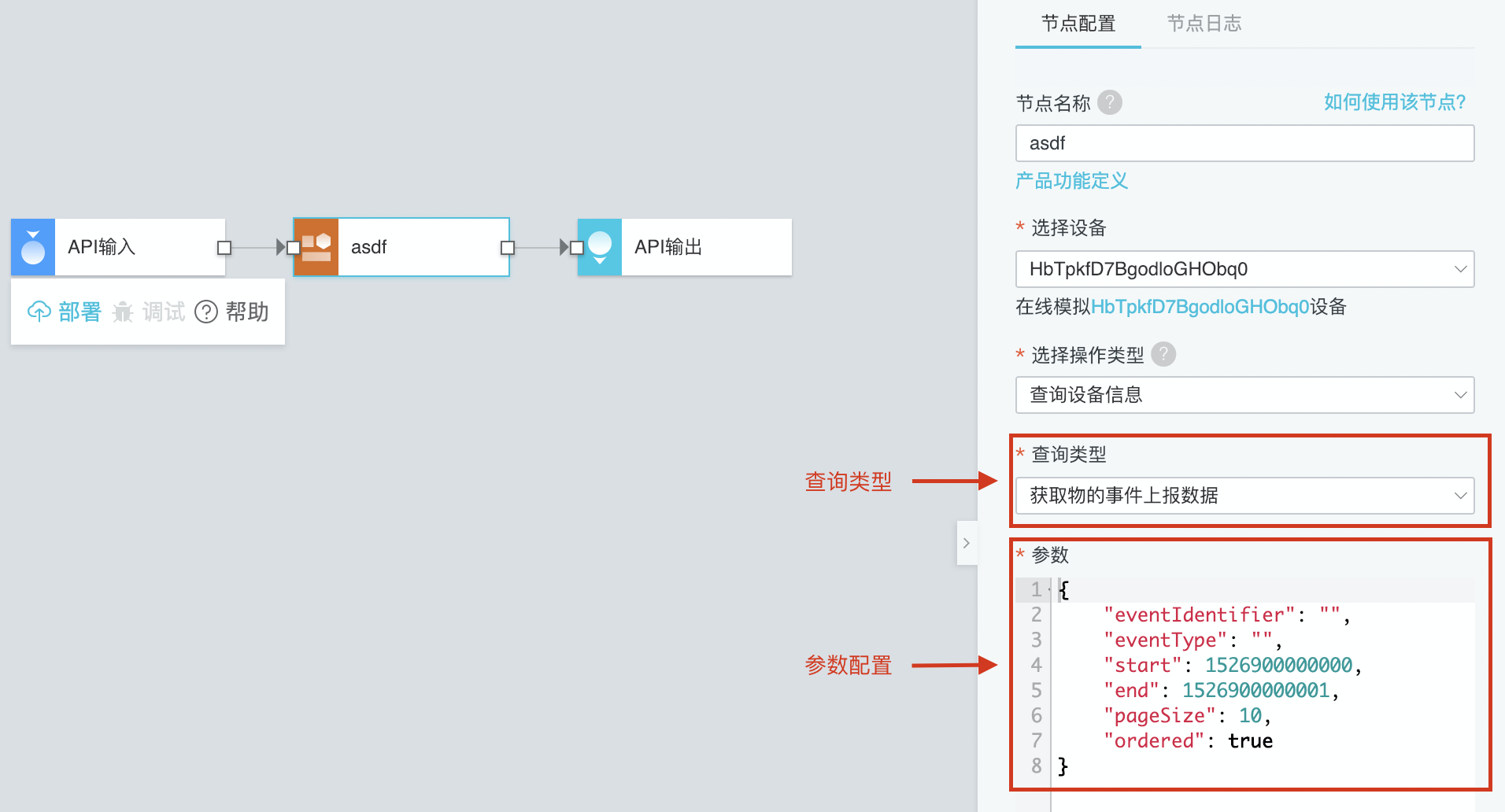Start debugging with 调试 button
The image size is (1505, 812).
coord(150,312)
